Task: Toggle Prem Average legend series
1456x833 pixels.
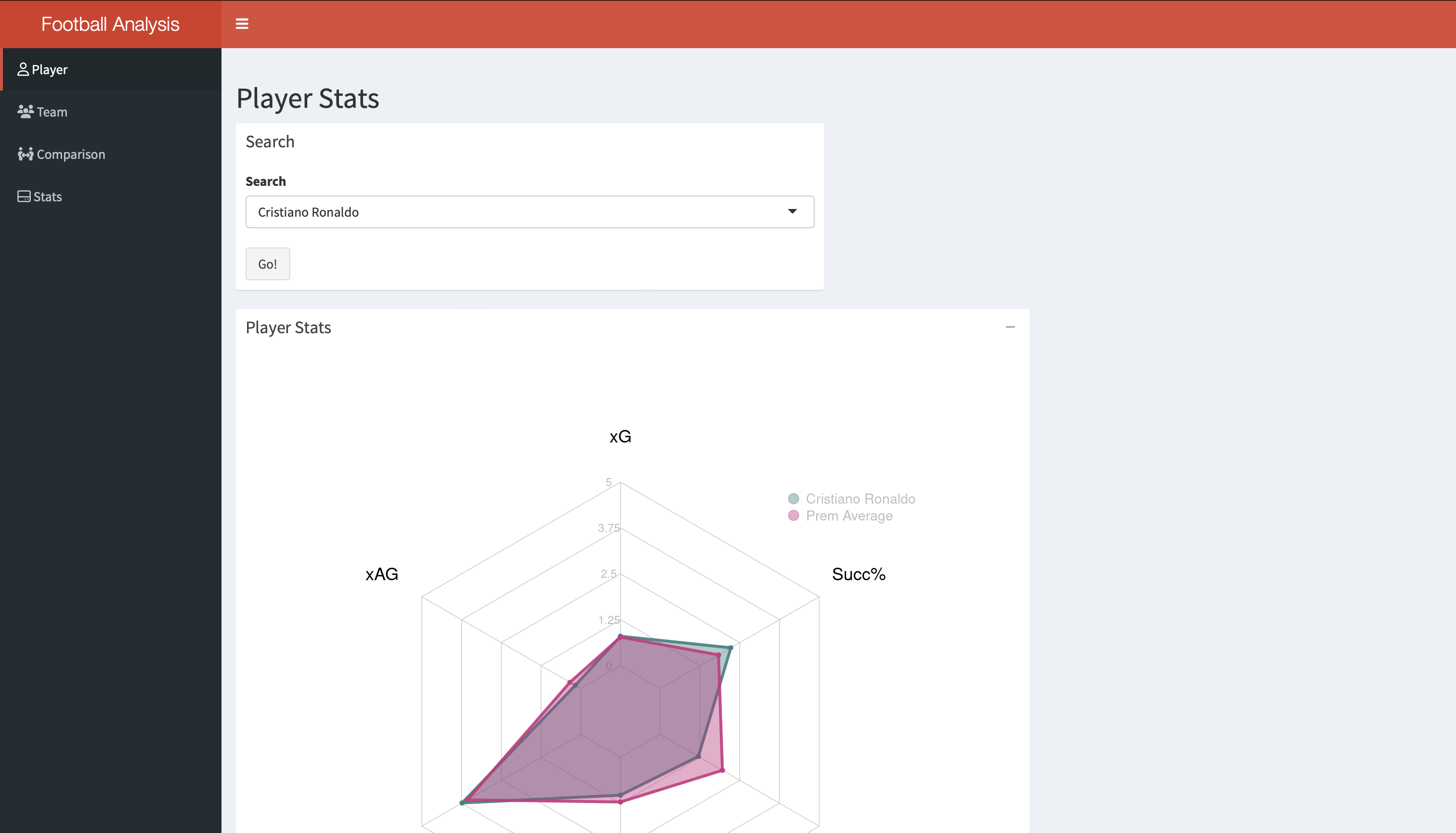Action: pos(848,516)
